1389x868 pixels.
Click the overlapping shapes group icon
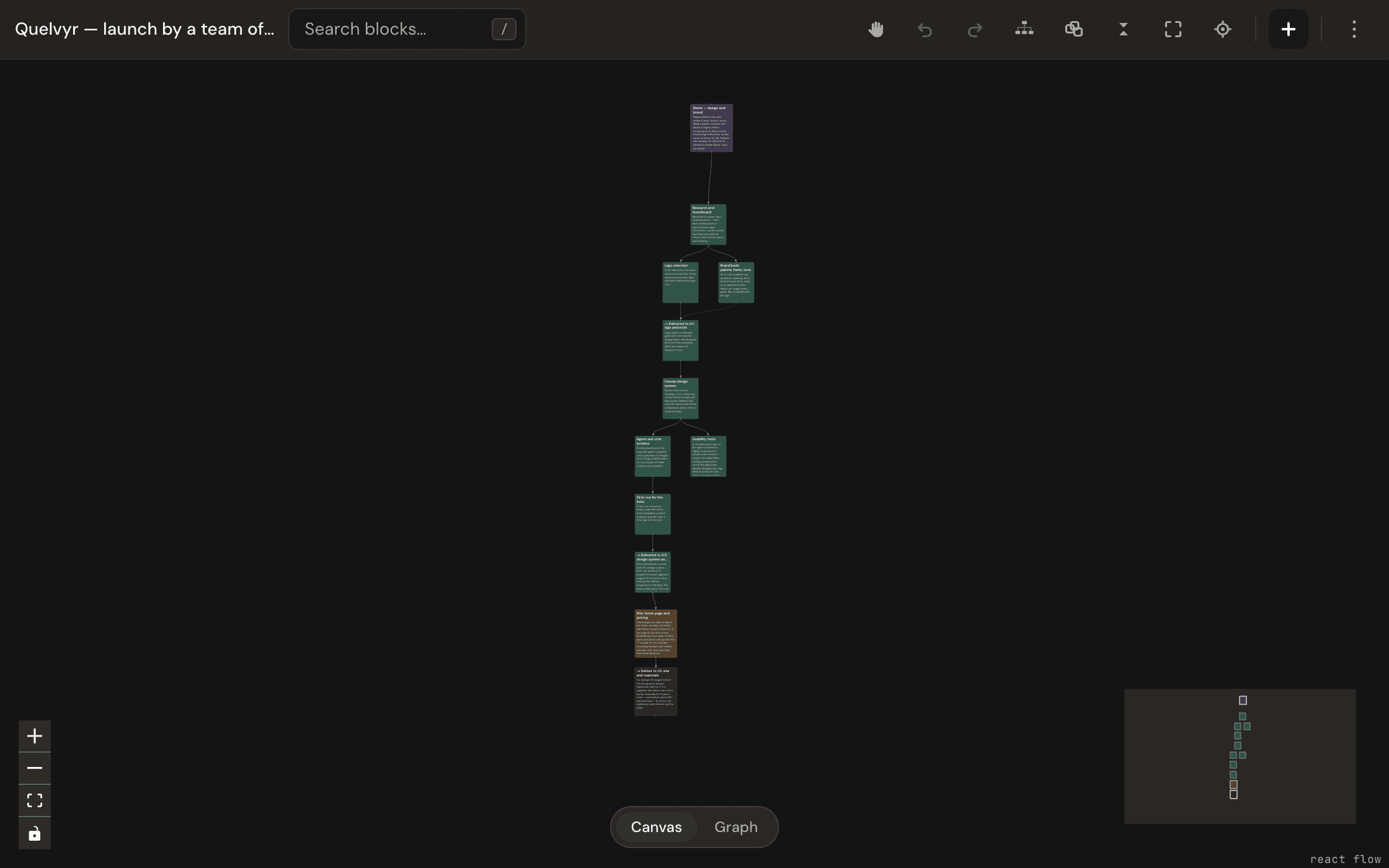point(1074,29)
